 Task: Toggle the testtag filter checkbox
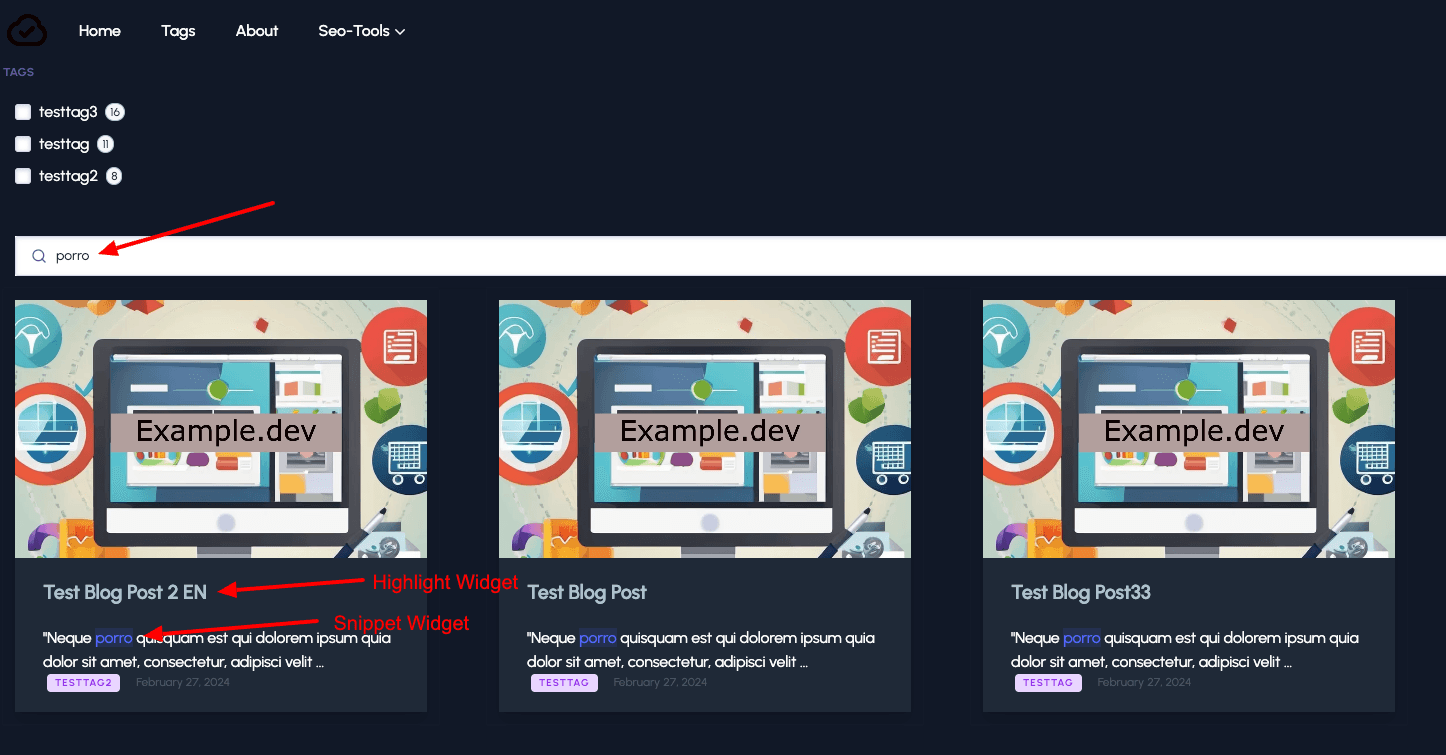pos(23,144)
